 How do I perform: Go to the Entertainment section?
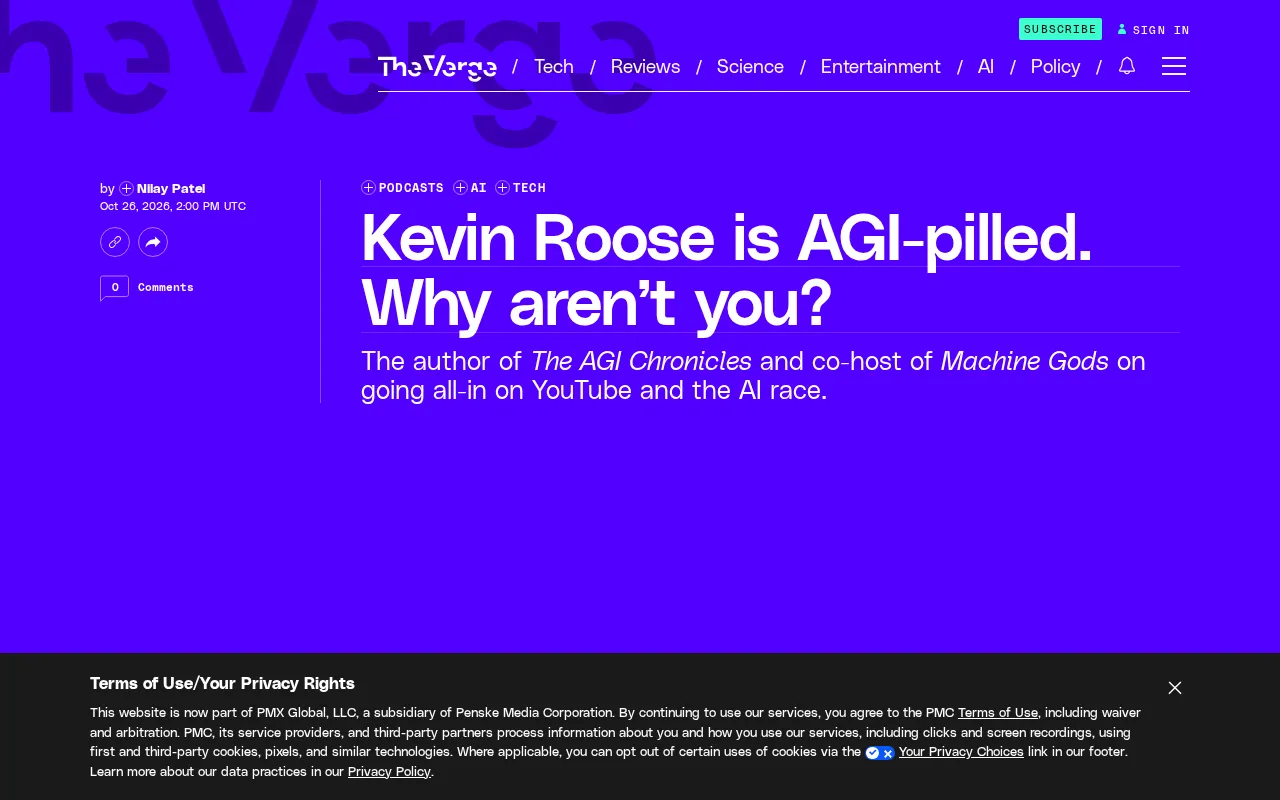(x=881, y=67)
